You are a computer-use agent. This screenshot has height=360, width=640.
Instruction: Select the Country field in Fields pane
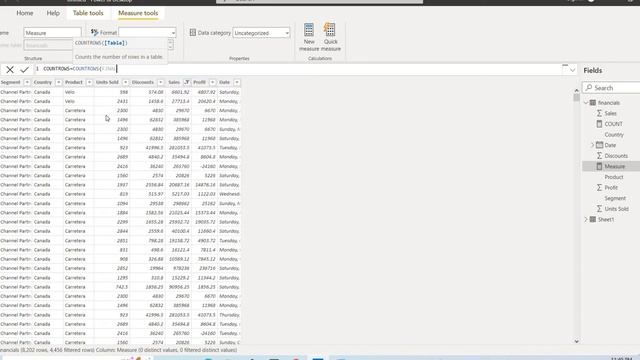point(614,135)
